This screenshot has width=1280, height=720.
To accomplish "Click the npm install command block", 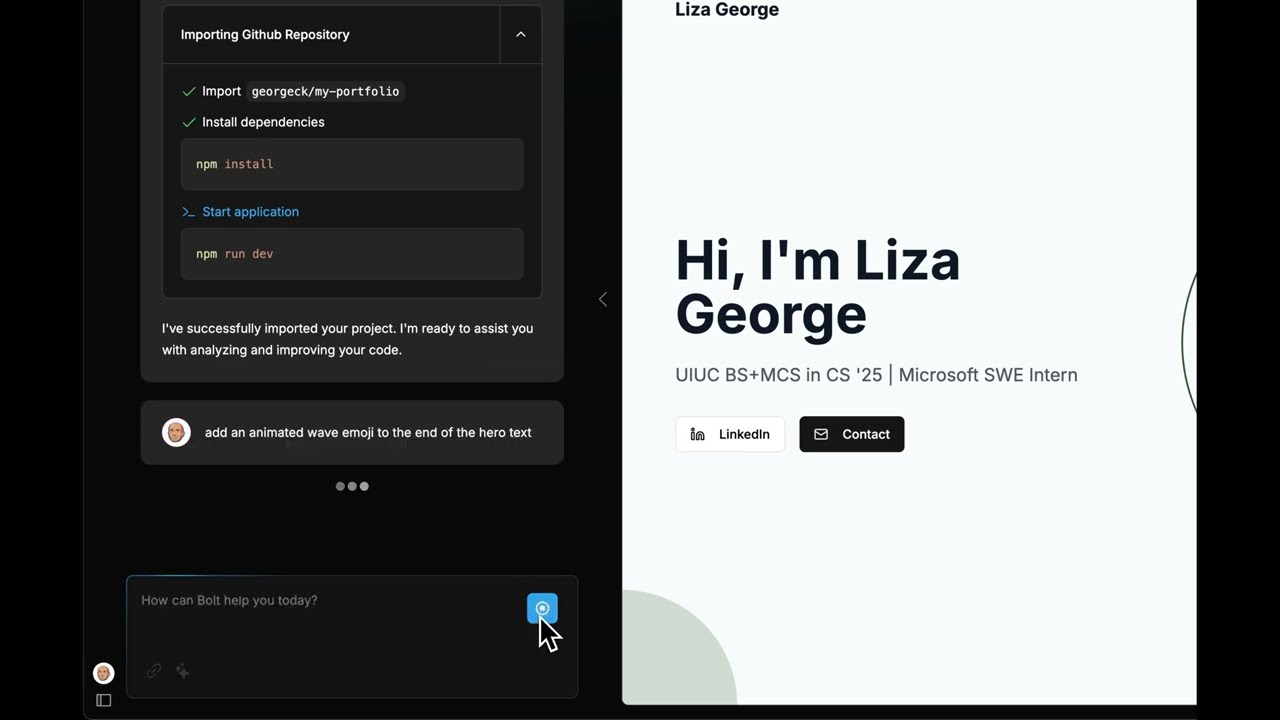I will tap(351, 164).
